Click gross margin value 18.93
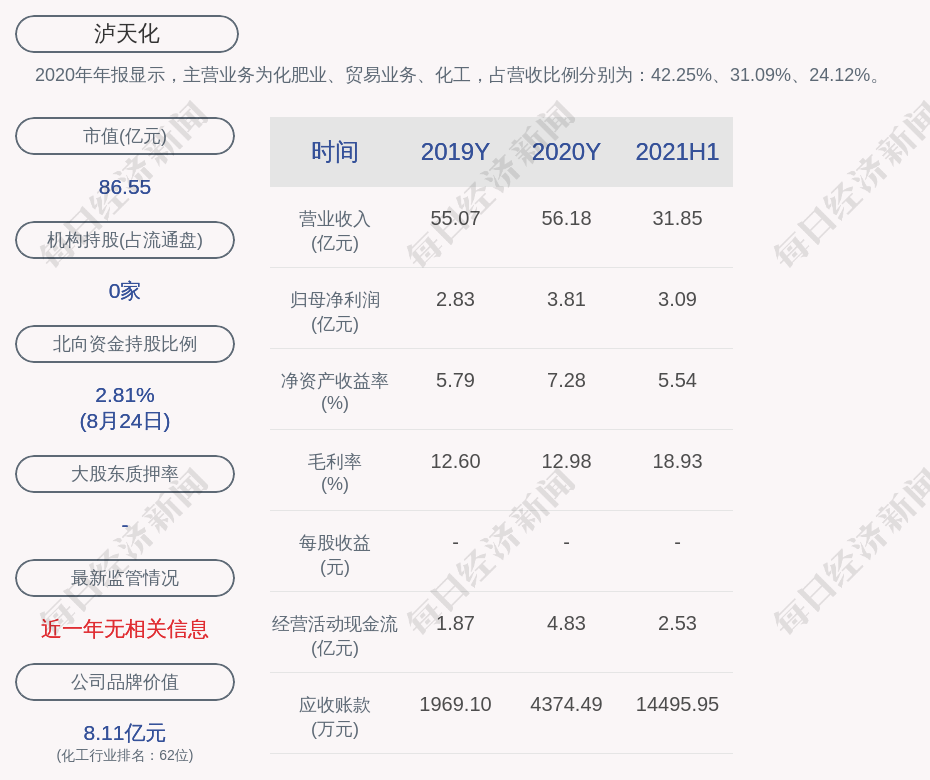930x780 pixels. point(677,461)
